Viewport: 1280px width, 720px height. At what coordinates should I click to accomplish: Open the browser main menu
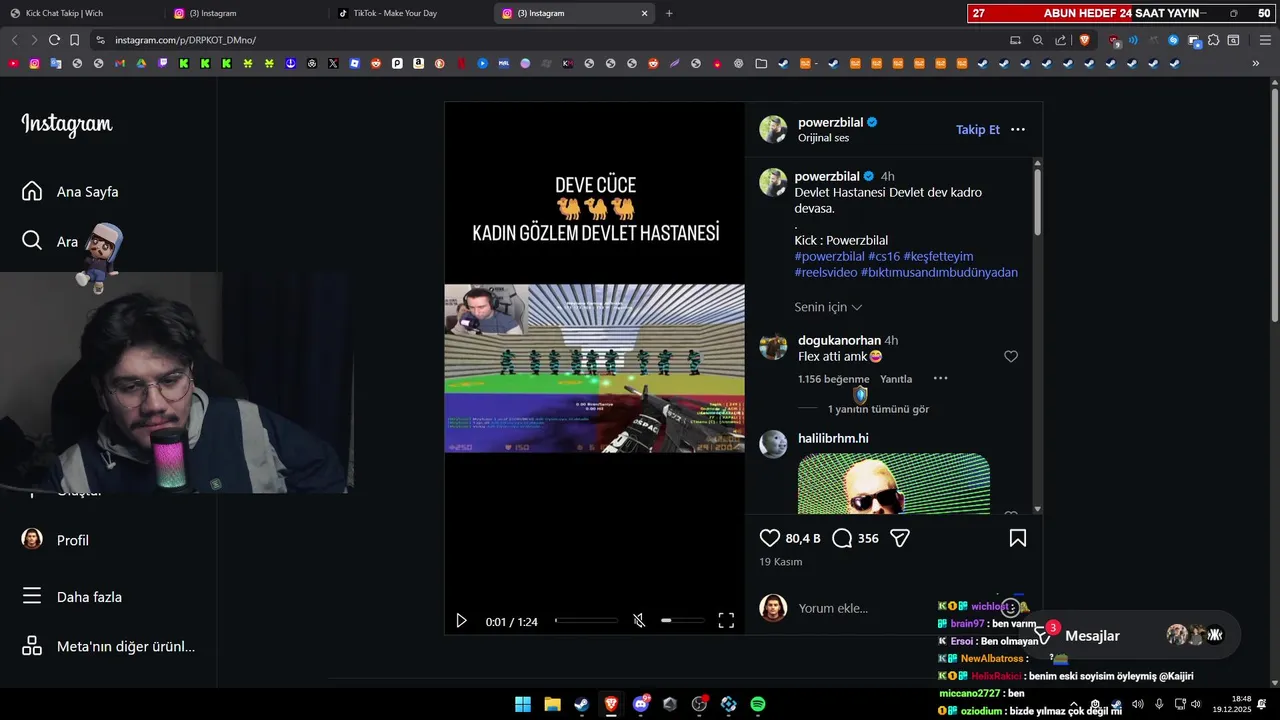(1265, 40)
